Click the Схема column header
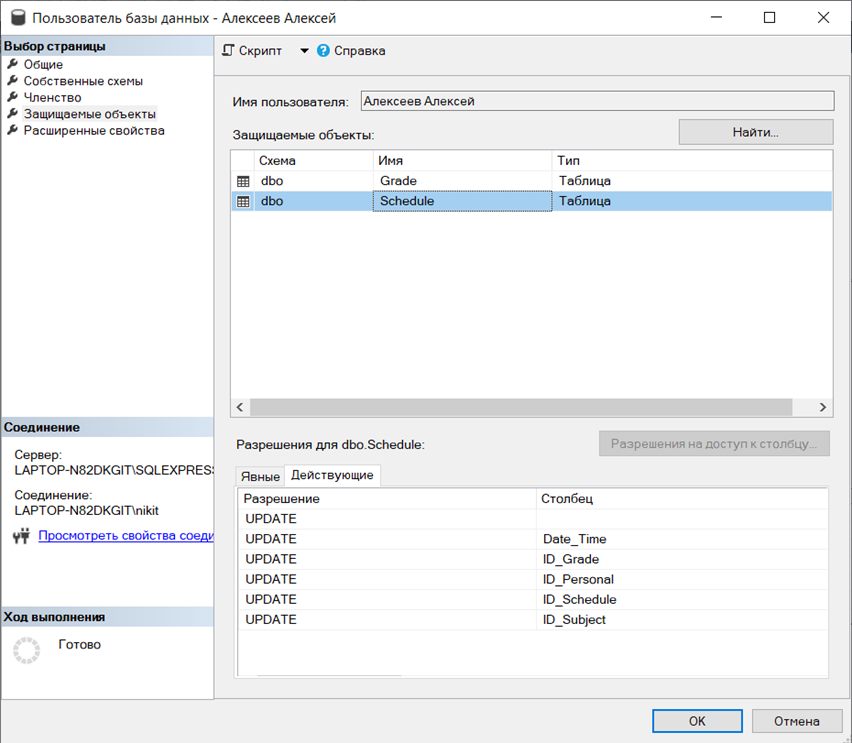 click(314, 161)
